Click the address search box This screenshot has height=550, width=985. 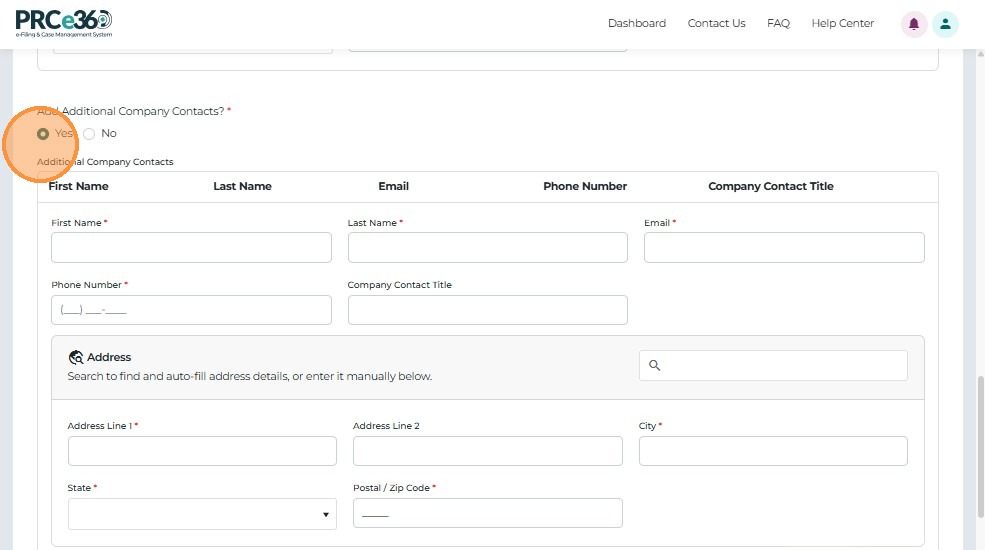click(773, 365)
